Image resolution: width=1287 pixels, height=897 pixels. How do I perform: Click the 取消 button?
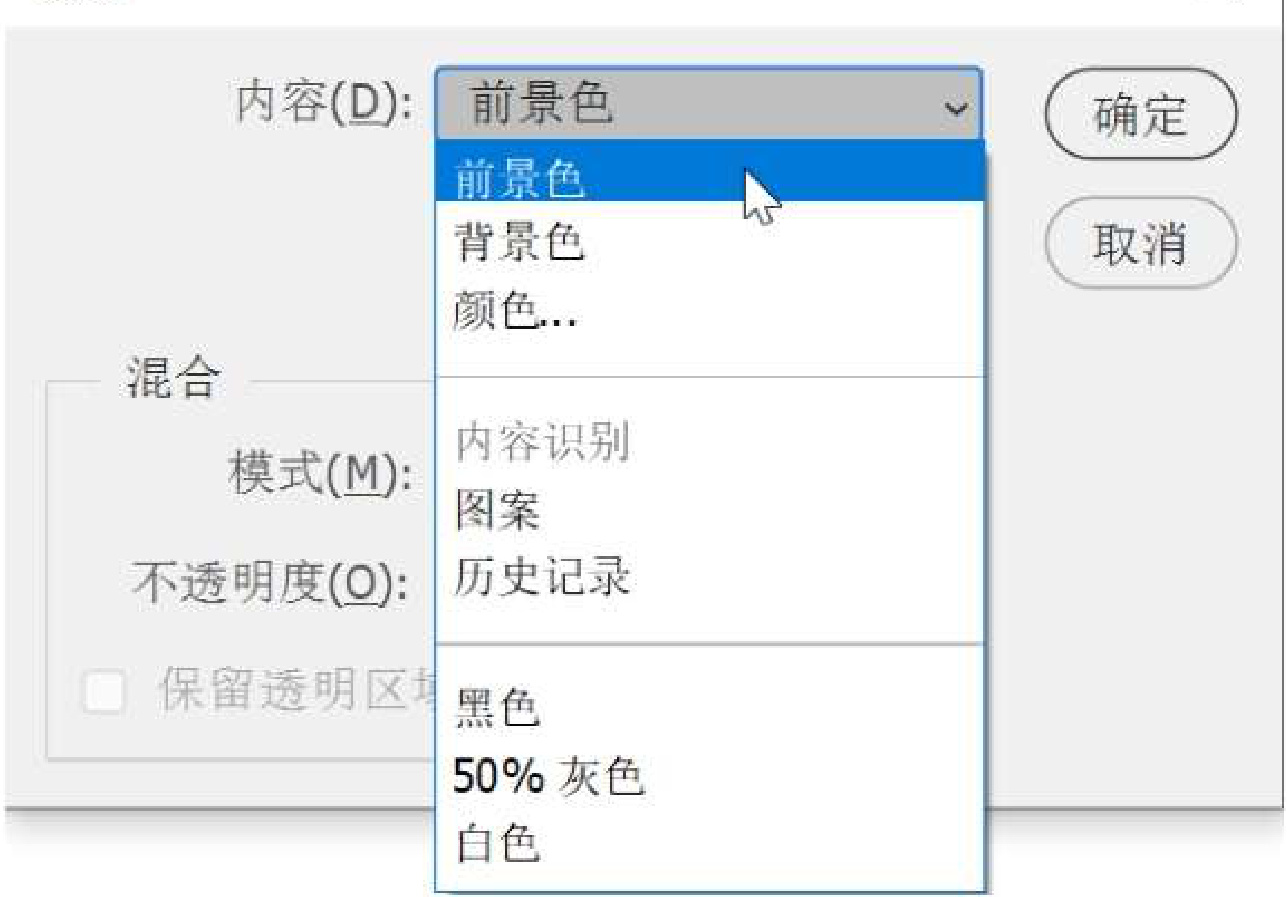click(1141, 243)
